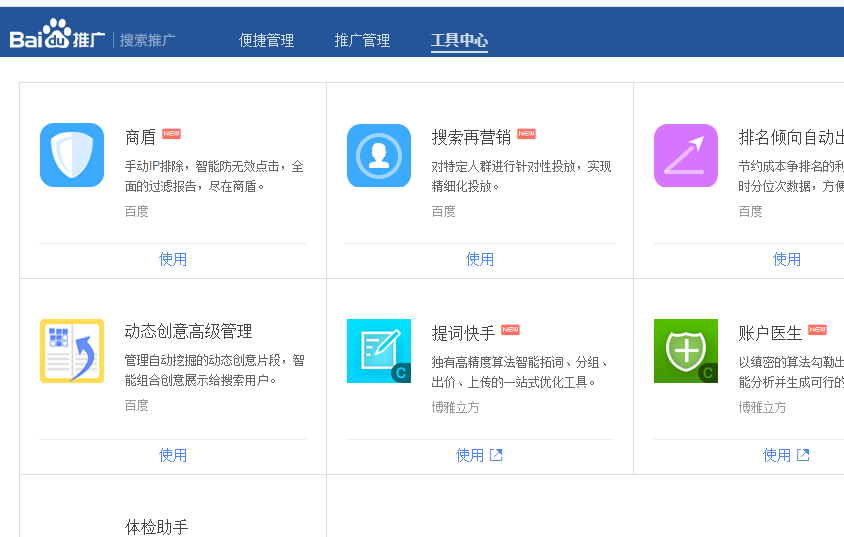The image size is (844, 537).
Task: Click the 手动IP排除 description text
Action: tap(214, 176)
